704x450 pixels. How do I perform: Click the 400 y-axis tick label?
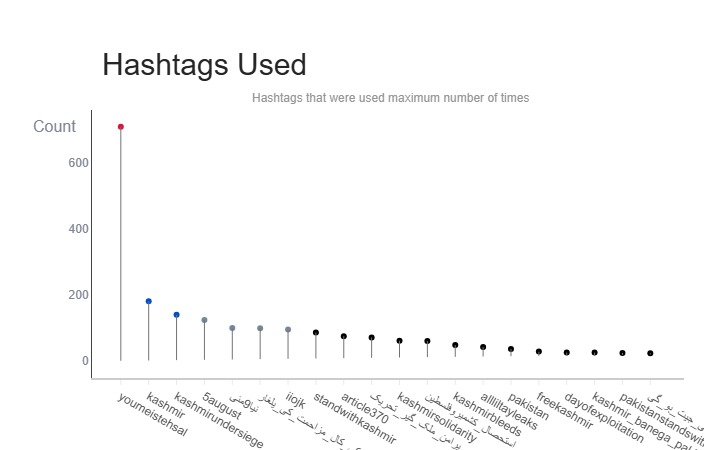coord(78,229)
